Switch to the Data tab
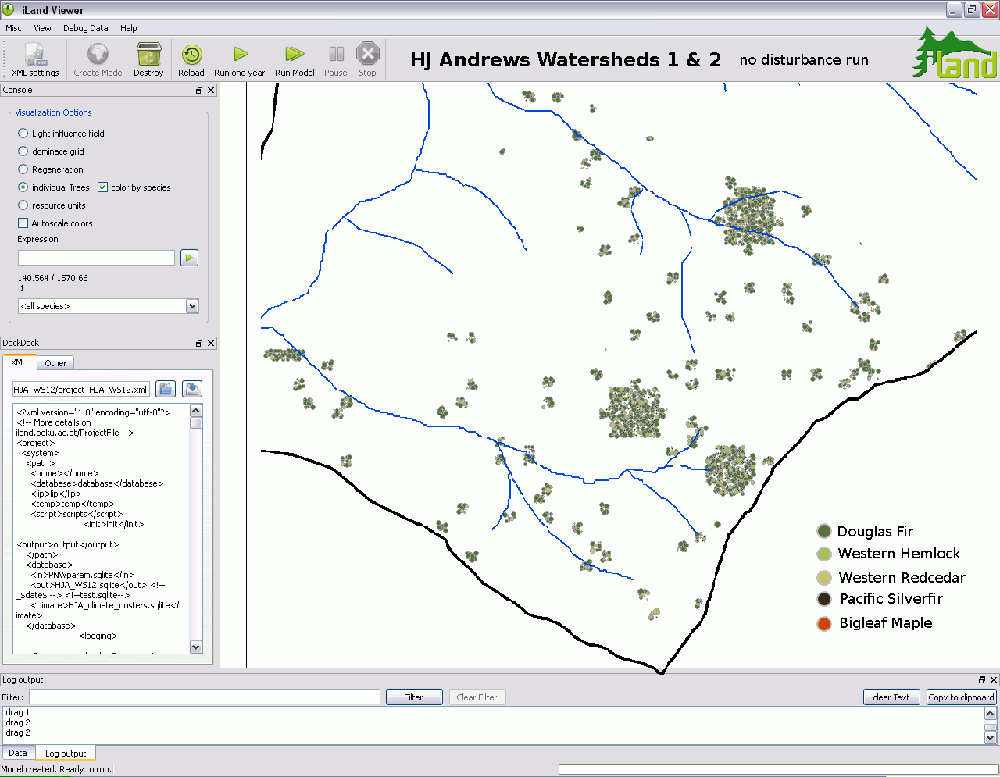This screenshot has height=777, width=1000. point(18,753)
